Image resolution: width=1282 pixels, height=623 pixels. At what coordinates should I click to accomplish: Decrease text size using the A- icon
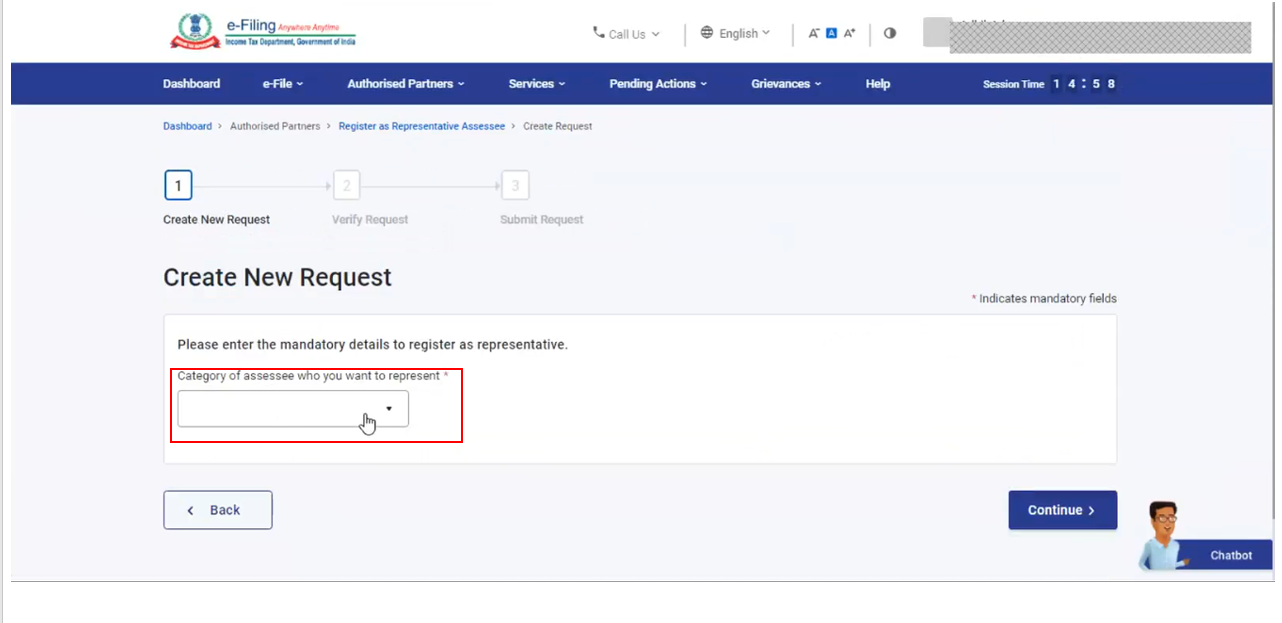coord(814,33)
